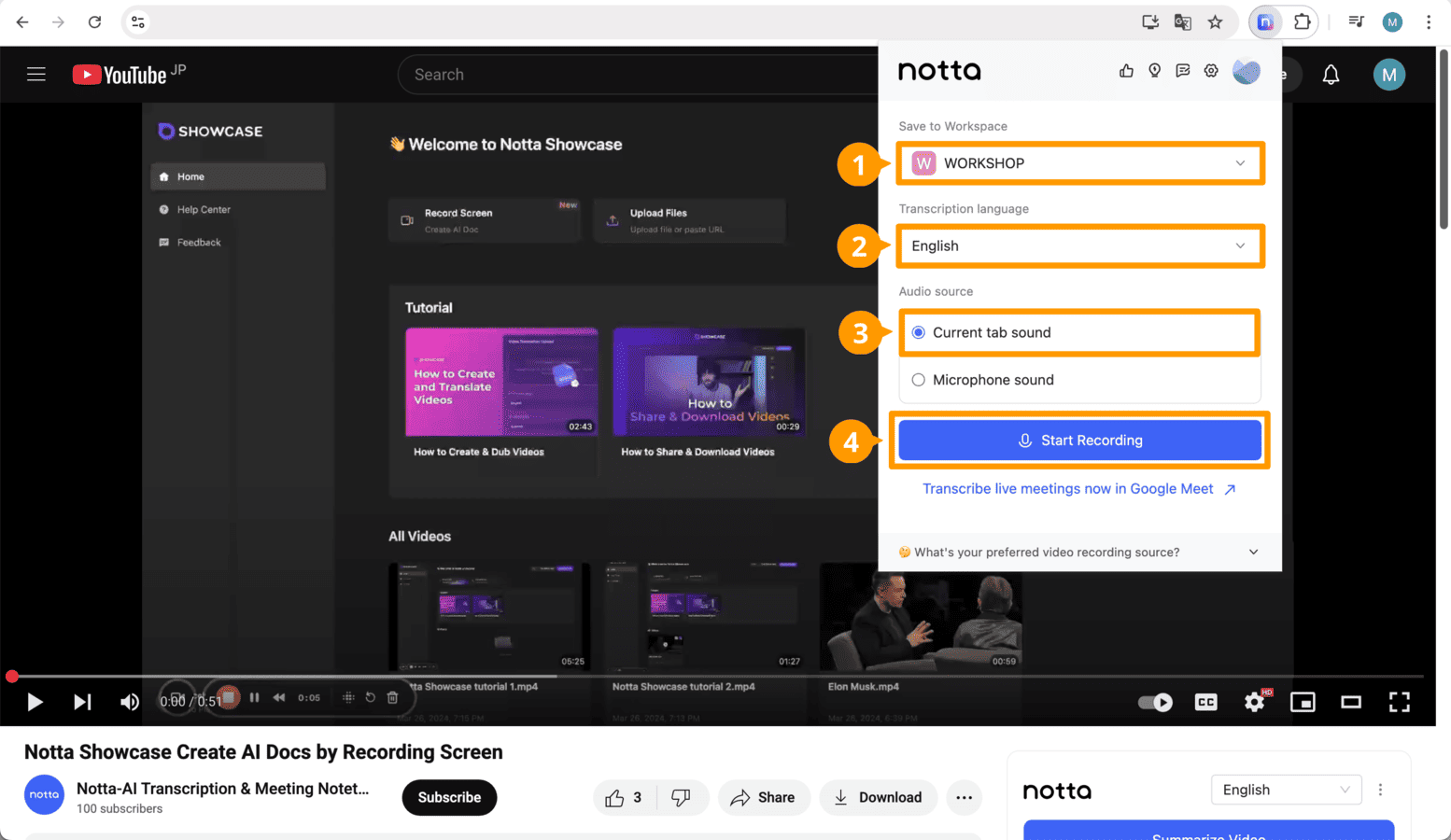
Task: Play the video
Action: tap(35, 702)
